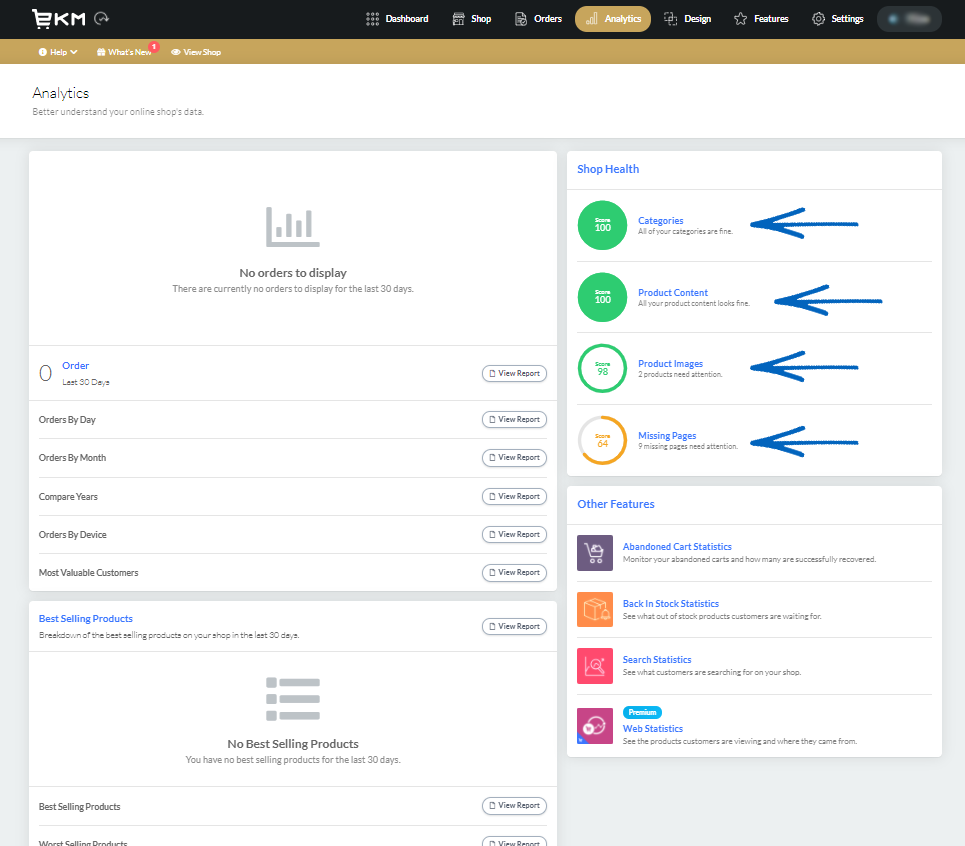Expand the Help dropdown

(56, 51)
